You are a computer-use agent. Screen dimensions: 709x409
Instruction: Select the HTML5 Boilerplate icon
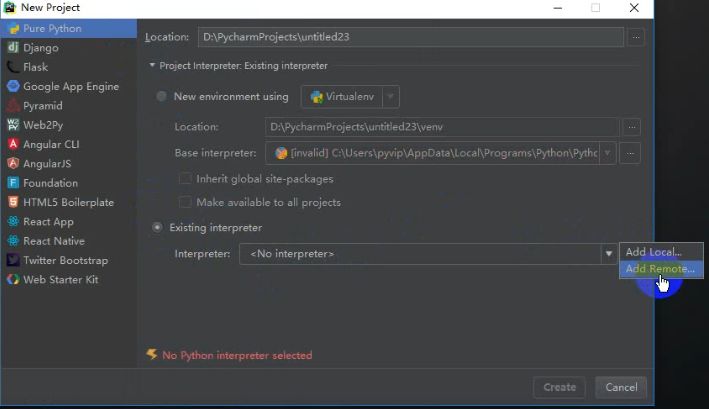click(x=13, y=202)
